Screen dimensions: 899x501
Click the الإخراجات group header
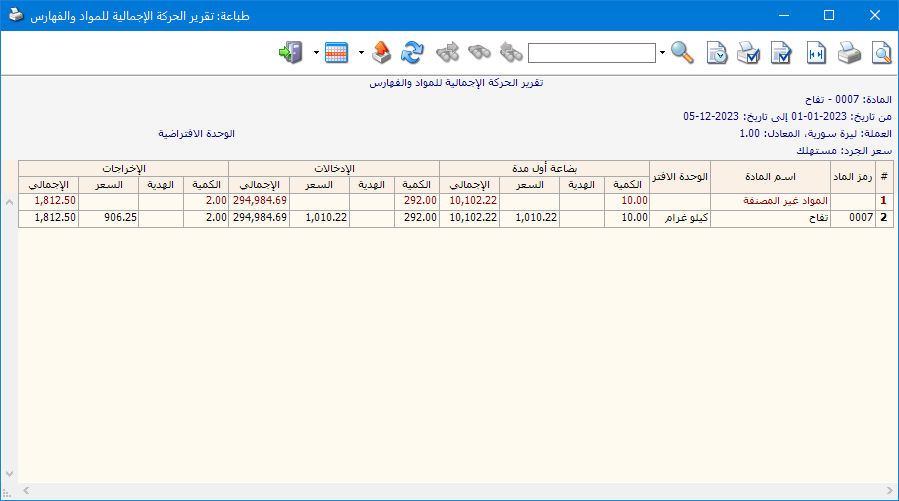click(x=124, y=169)
